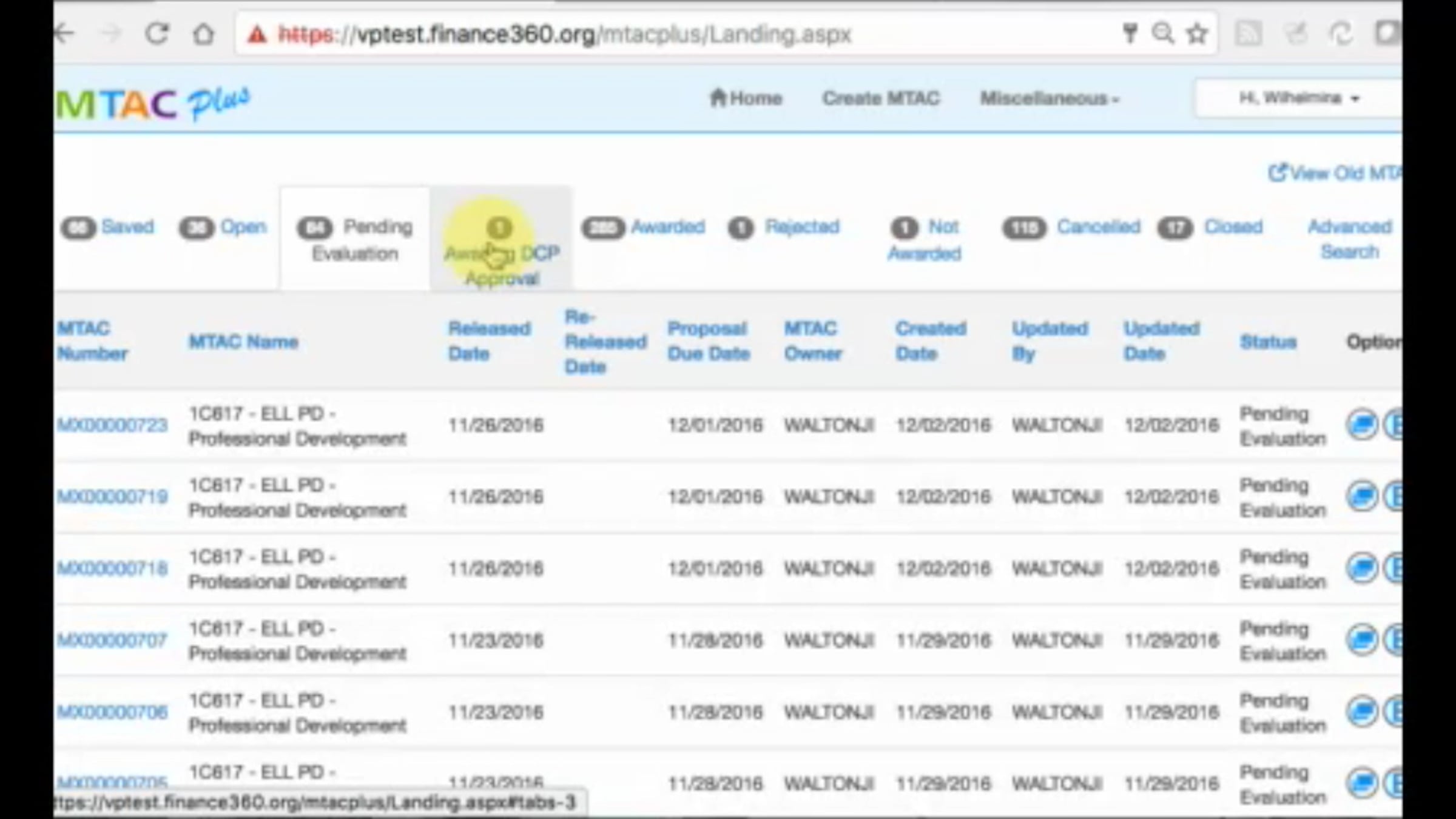This screenshot has height=819, width=1456.
Task: Open comment icon for MX00000707 row
Action: point(1362,639)
